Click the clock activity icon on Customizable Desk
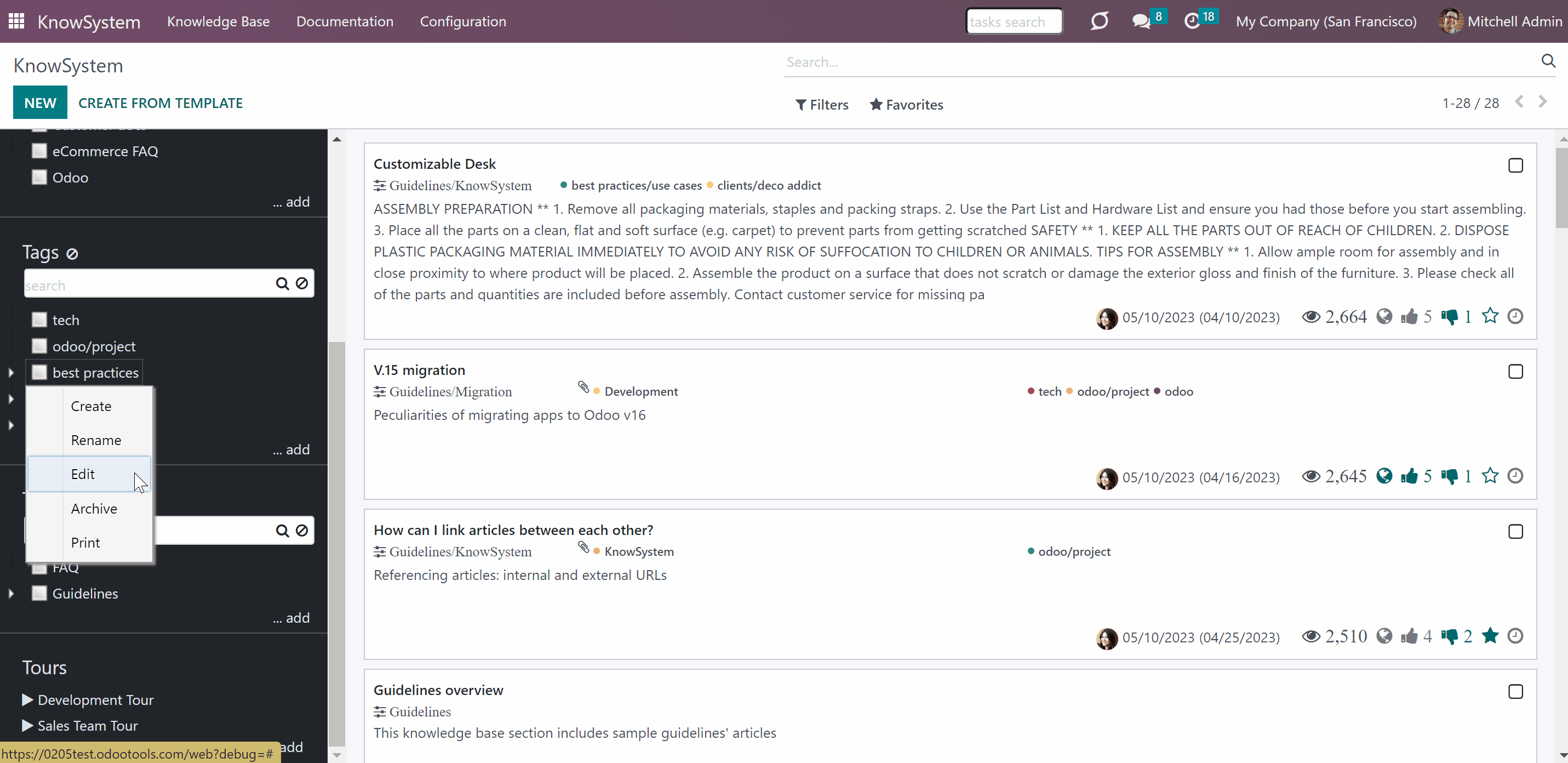The image size is (1568, 763). click(1515, 317)
